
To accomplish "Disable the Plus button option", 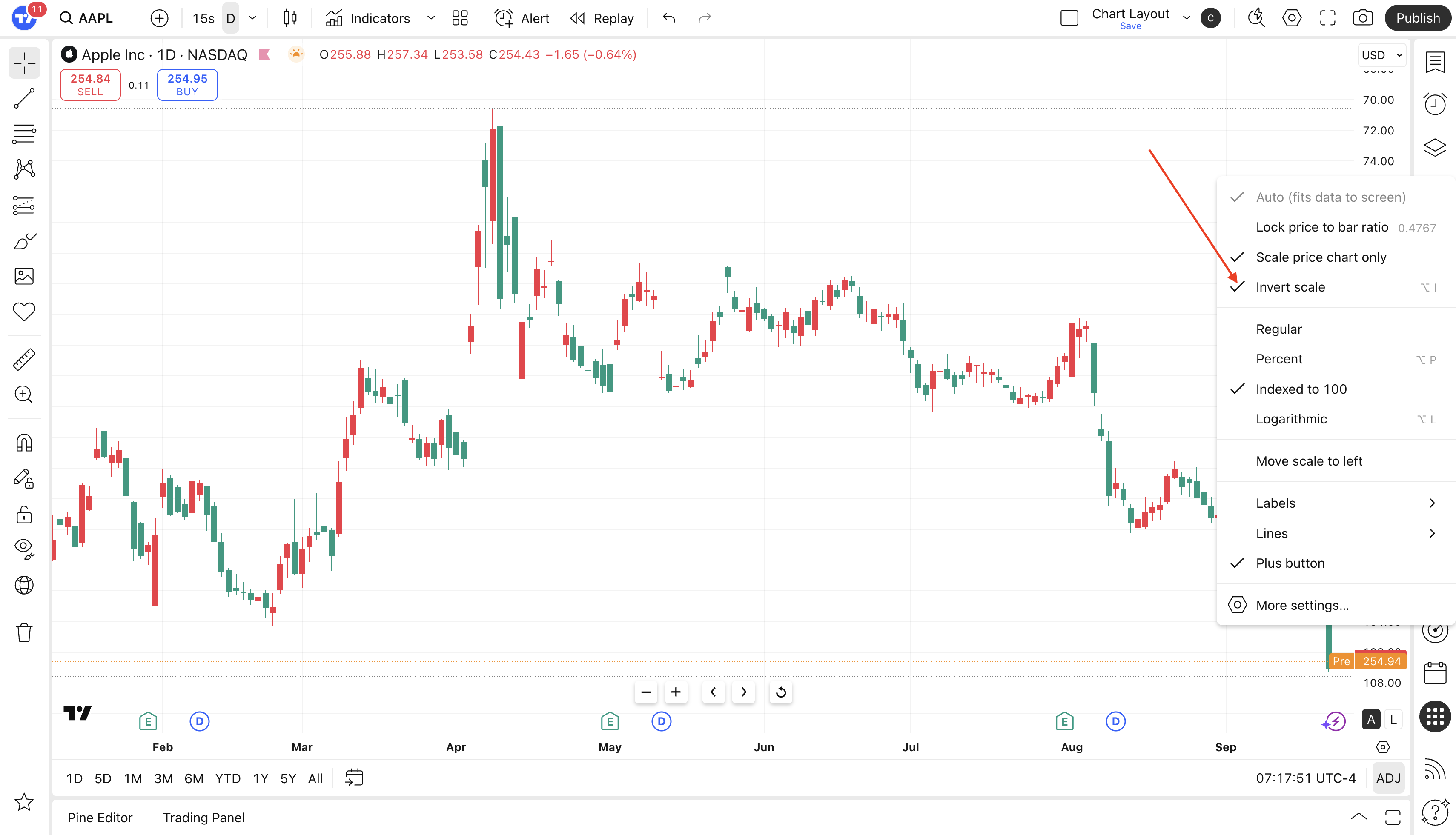I will coord(1290,563).
